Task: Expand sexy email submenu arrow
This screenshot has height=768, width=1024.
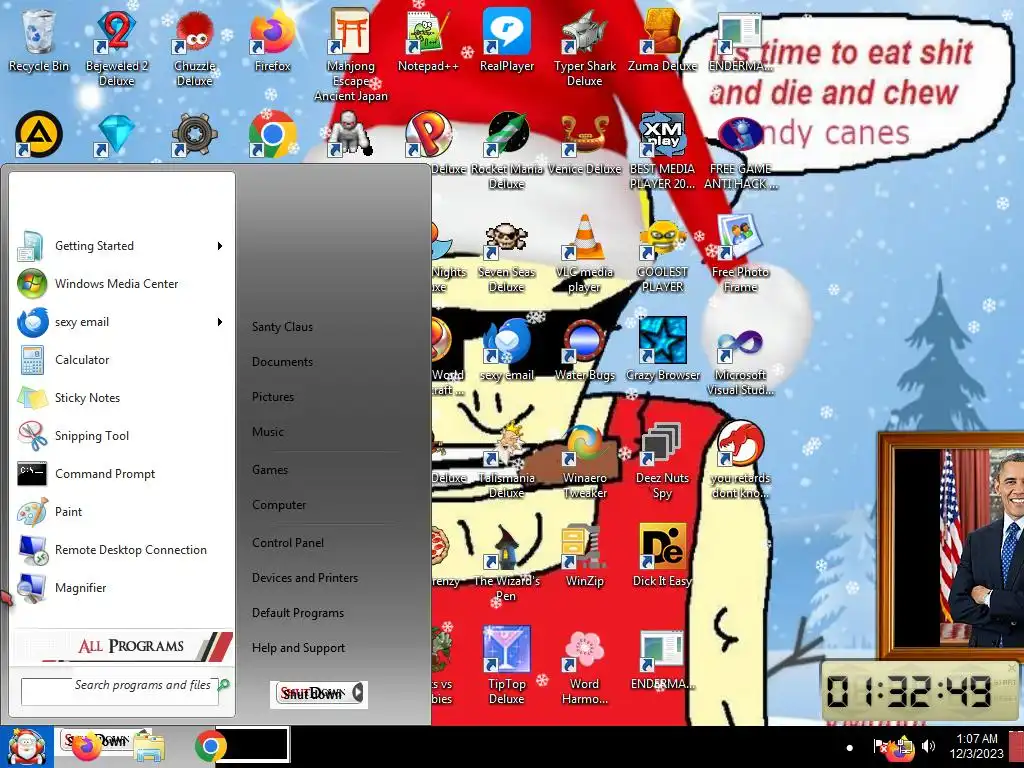Action: coord(220,322)
